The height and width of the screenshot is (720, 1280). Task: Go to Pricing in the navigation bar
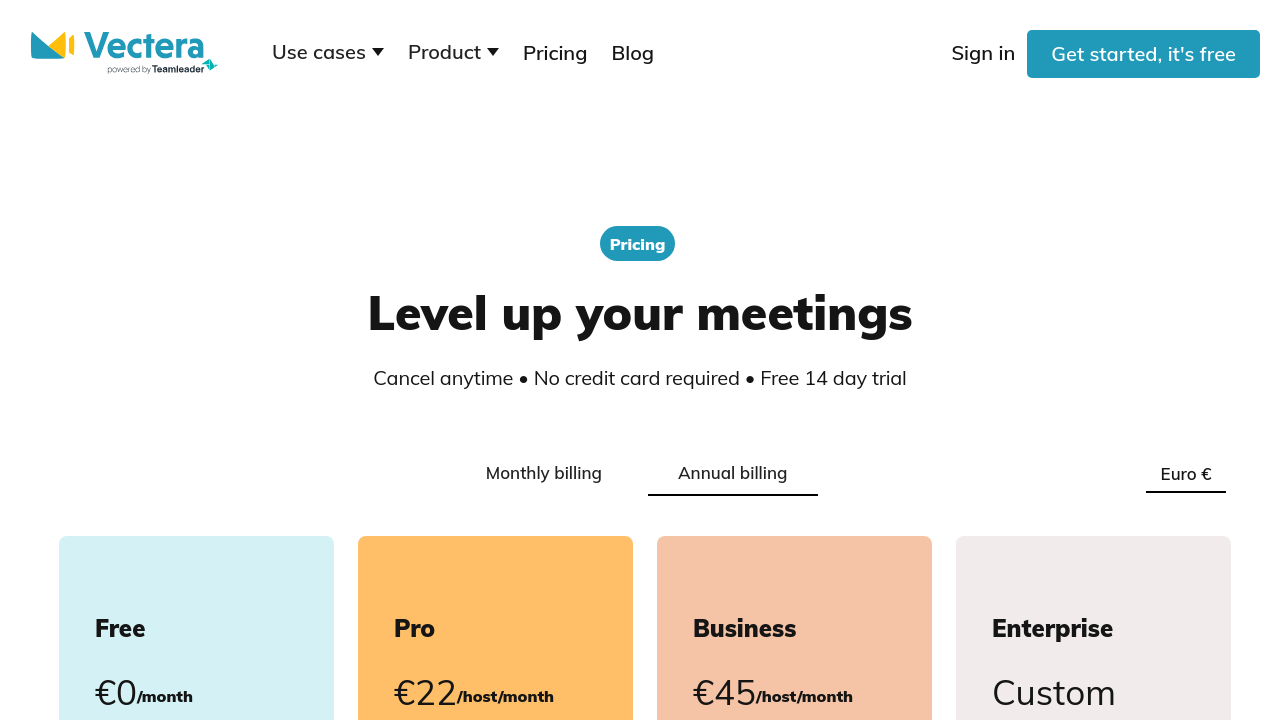555,53
